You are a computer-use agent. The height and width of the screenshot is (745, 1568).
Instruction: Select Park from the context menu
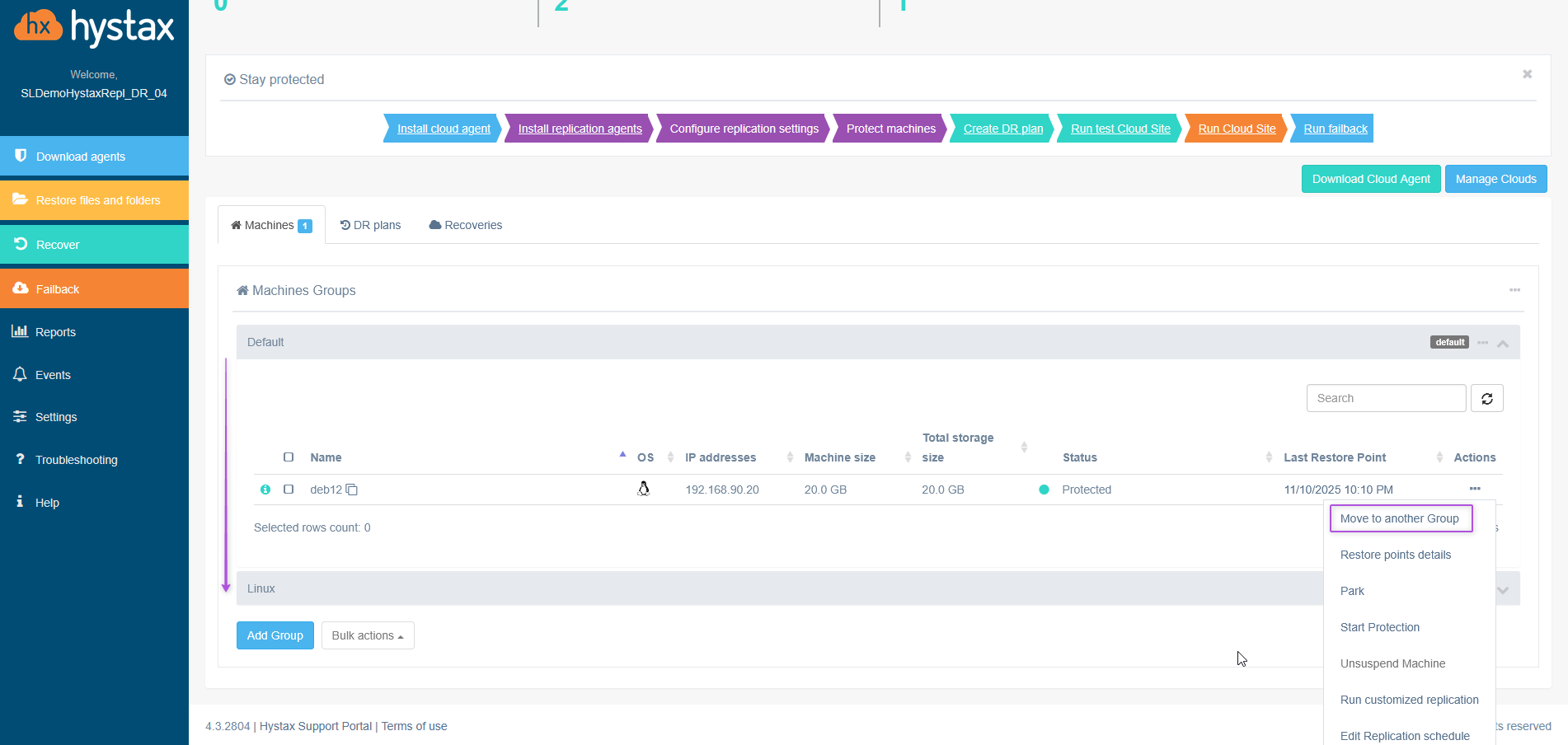pos(1352,591)
